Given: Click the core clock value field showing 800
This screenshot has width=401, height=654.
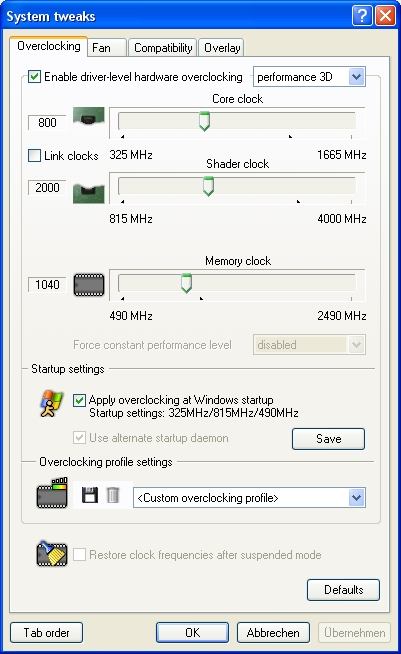Looking at the screenshot, I should tap(47, 123).
